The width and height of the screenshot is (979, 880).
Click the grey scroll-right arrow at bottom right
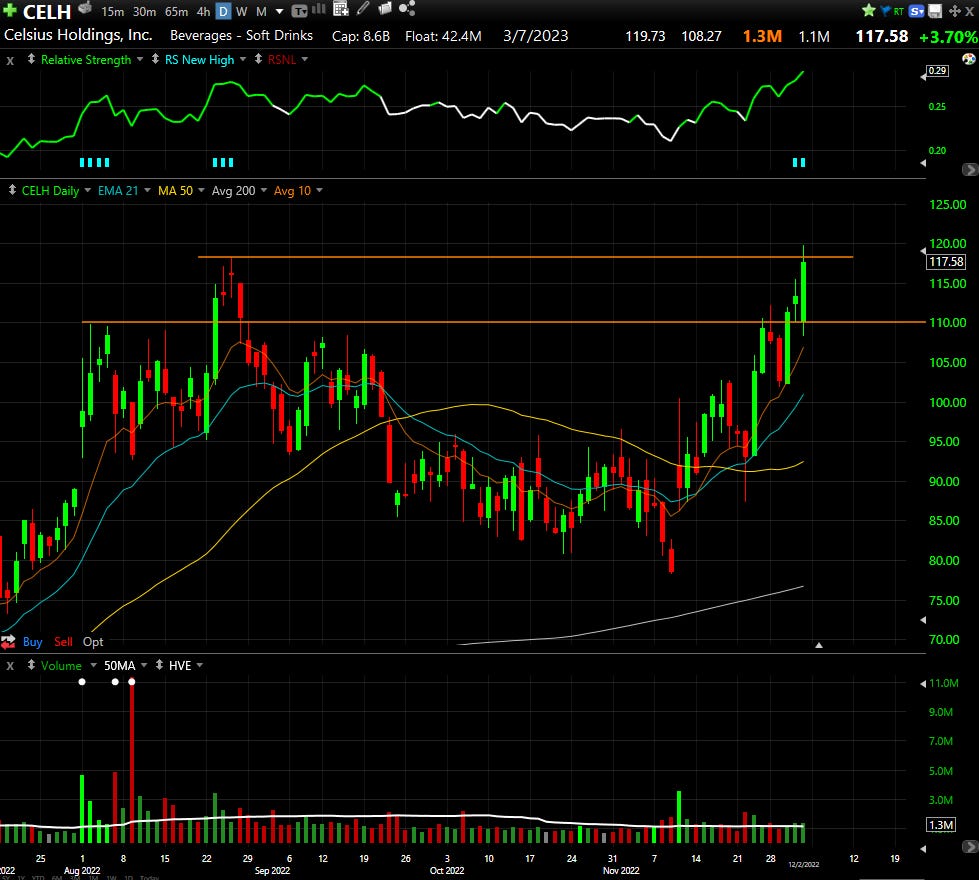pyautogui.click(x=970, y=847)
